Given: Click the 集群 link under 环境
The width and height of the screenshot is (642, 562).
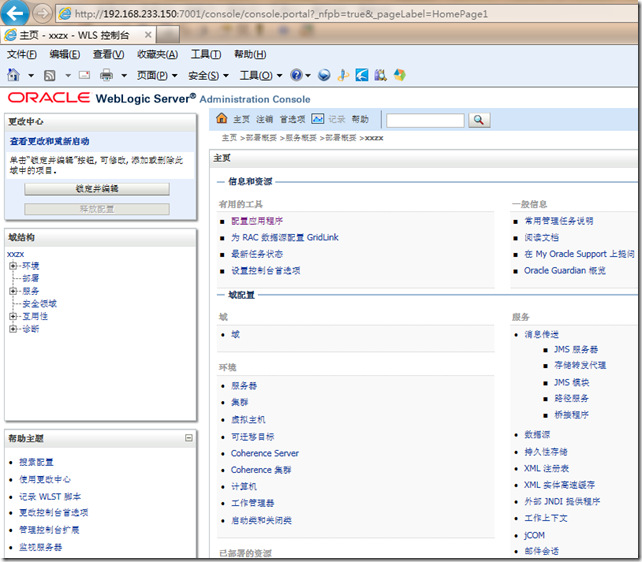Looking at the screenshot, I should [x=240, y=402].
